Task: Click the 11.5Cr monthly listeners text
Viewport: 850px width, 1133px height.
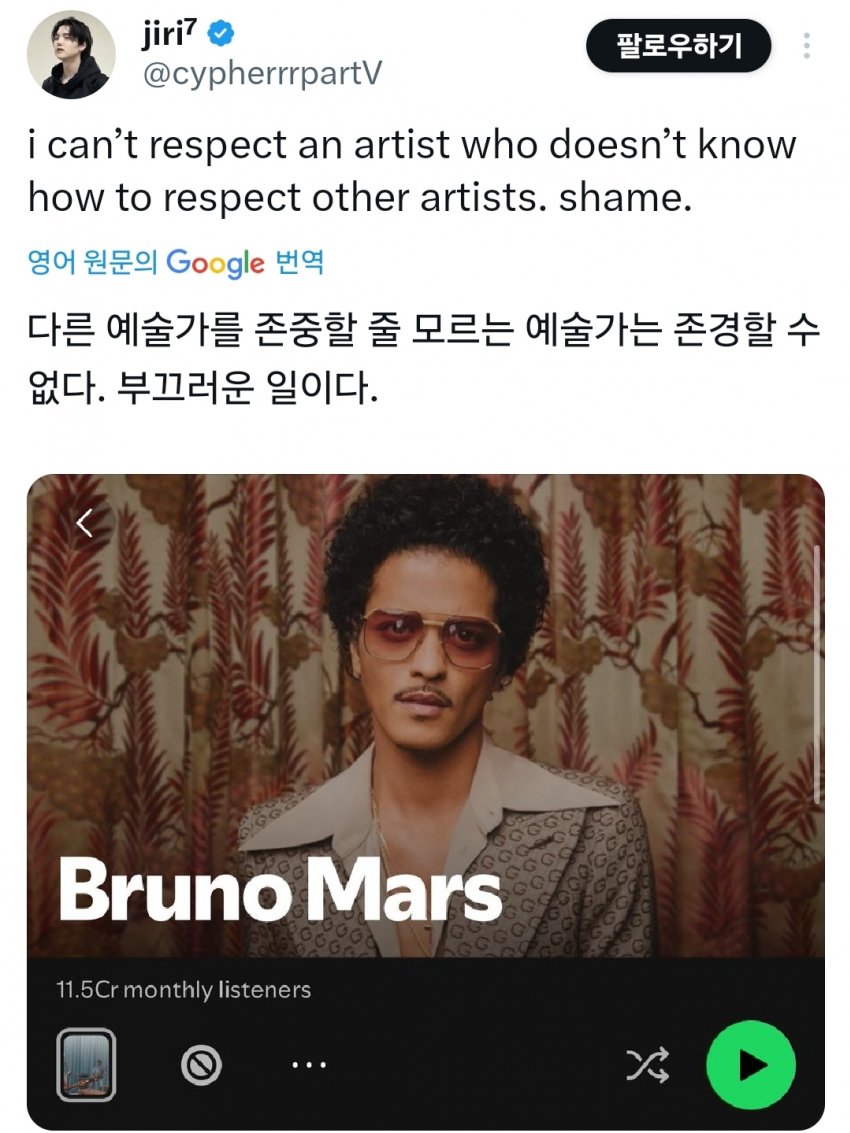Action: point(184,989)
